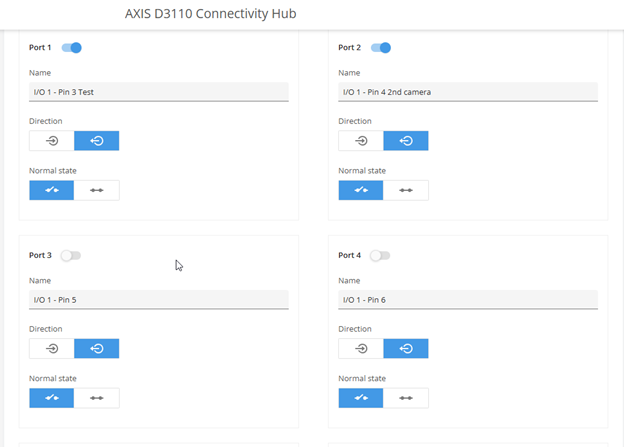Disable the Port 1 toggle switch
This screenshot has height=447, width=624.
click(72, 48)
